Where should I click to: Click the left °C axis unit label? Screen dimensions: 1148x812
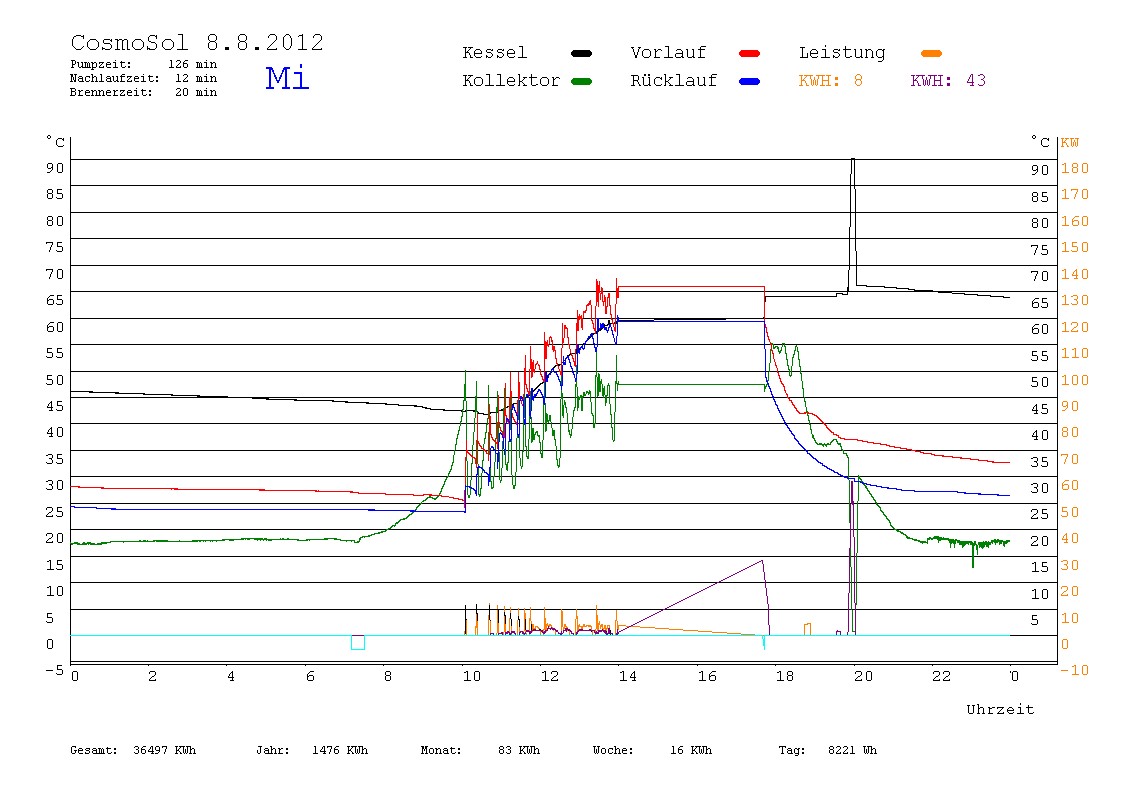pos(55,141)
